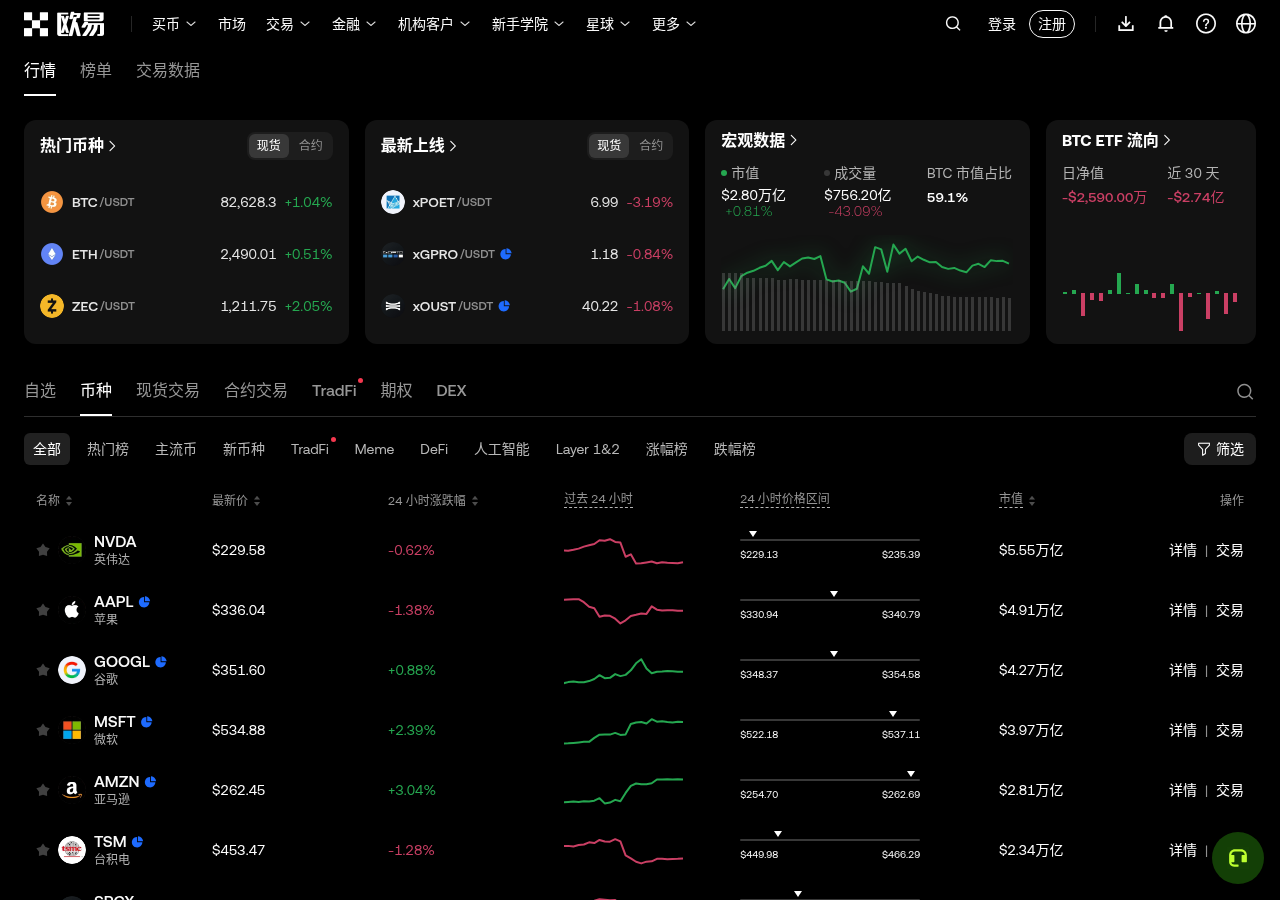Viewport: 1280px width, 900px height.
Task: Open the language globe icon
Action: pos(1246,24)
